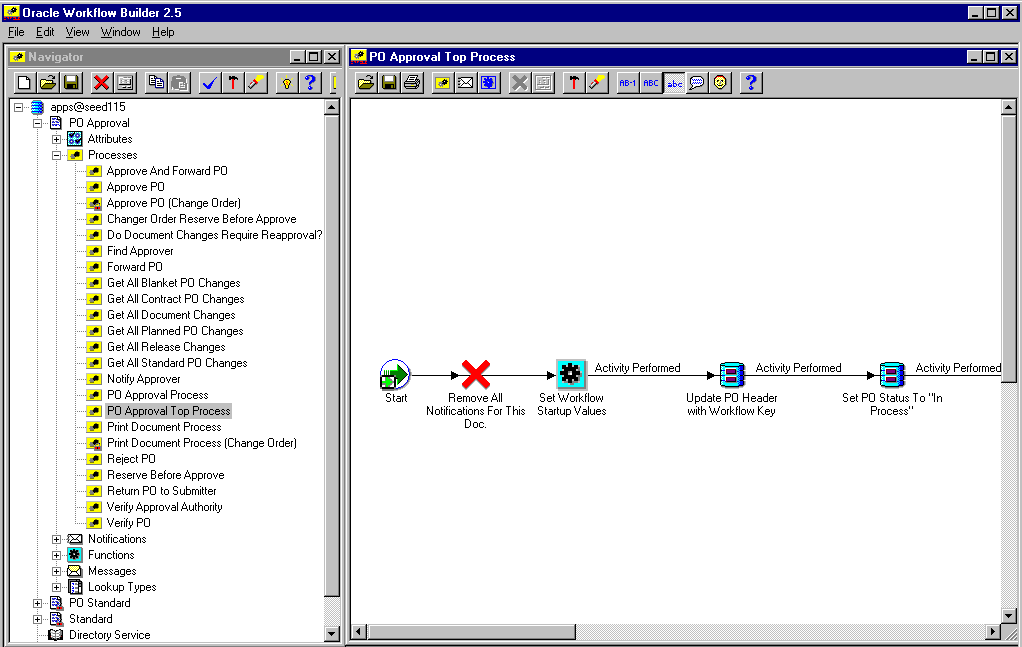Click the flashlight icon in process window toolbar
This screenshot has height=647, width=1022.
[597, 83]
